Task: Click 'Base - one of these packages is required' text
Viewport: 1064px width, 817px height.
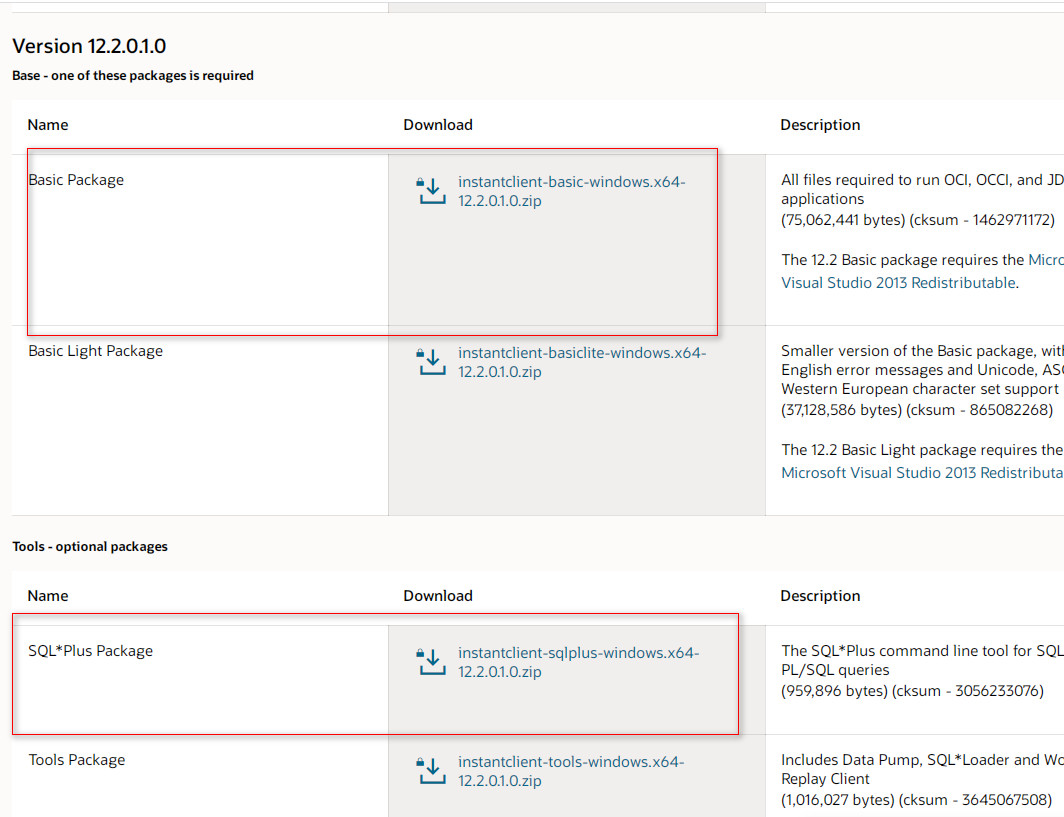Action: [133, 75]
